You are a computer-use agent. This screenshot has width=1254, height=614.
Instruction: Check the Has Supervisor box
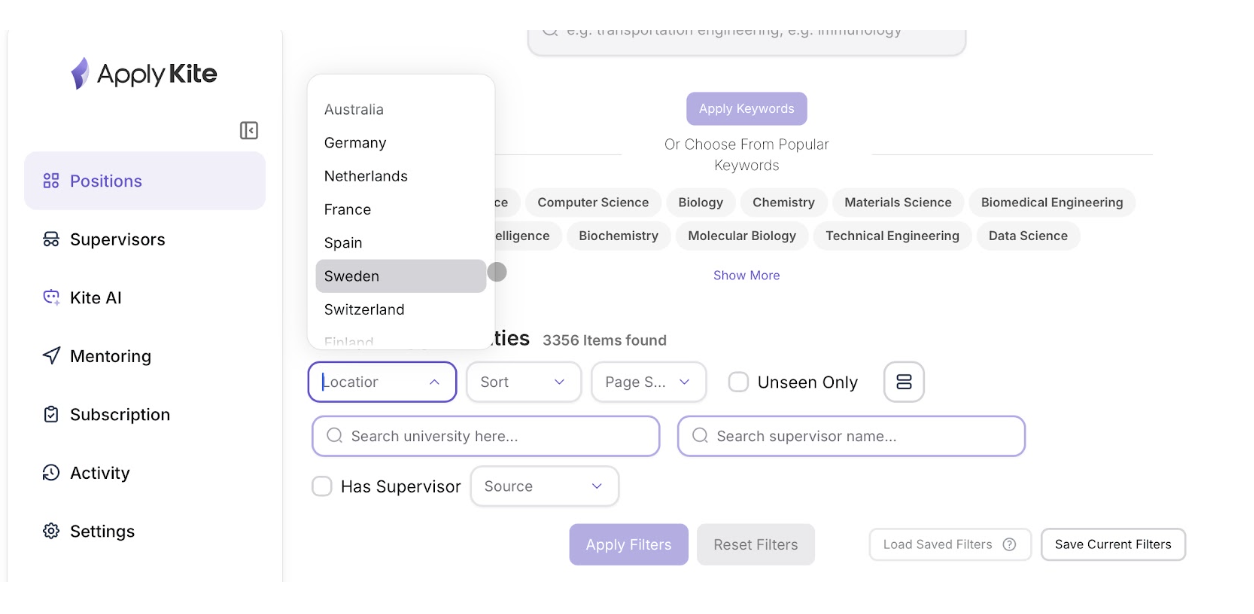coord(322,487)
